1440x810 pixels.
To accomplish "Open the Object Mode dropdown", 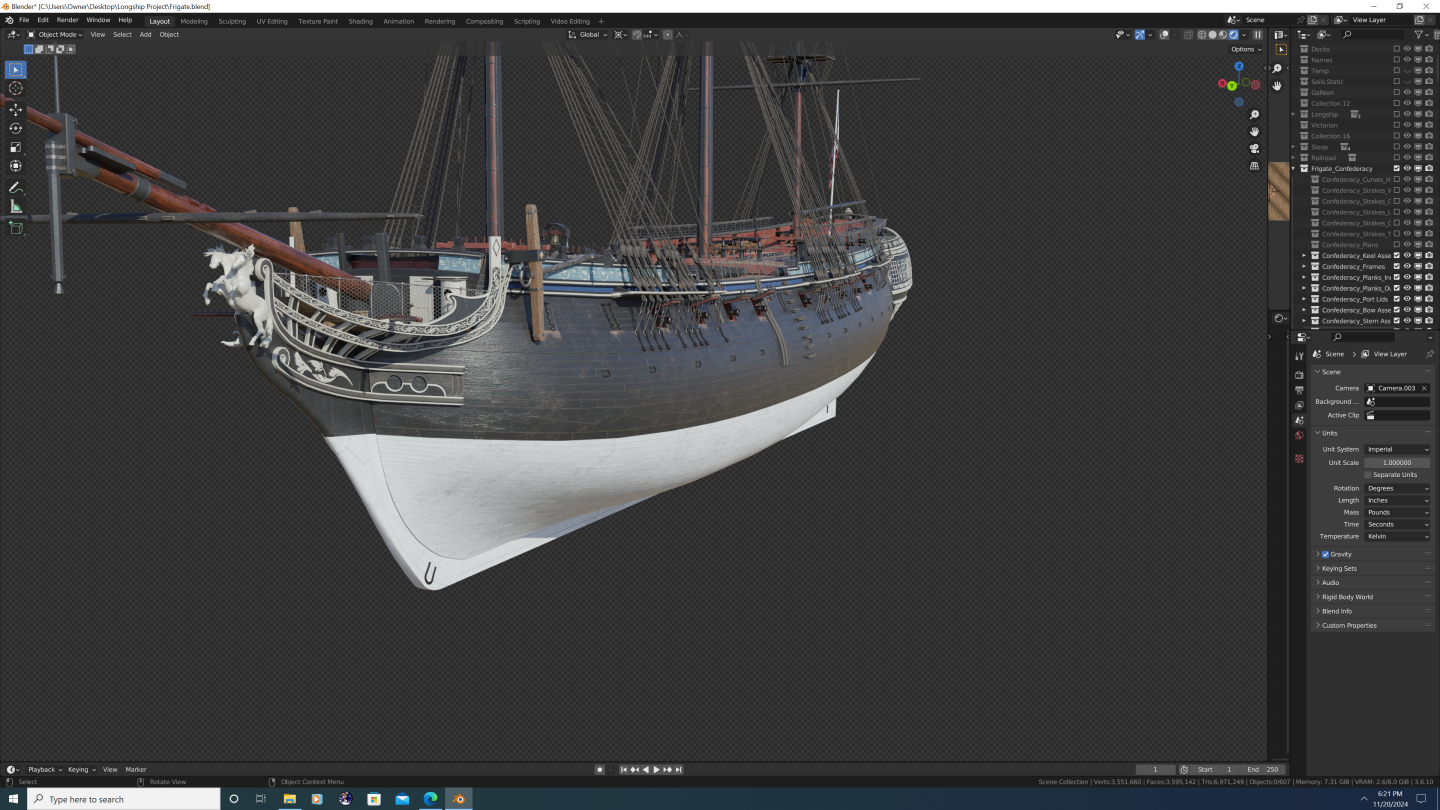I will point(55,35).
